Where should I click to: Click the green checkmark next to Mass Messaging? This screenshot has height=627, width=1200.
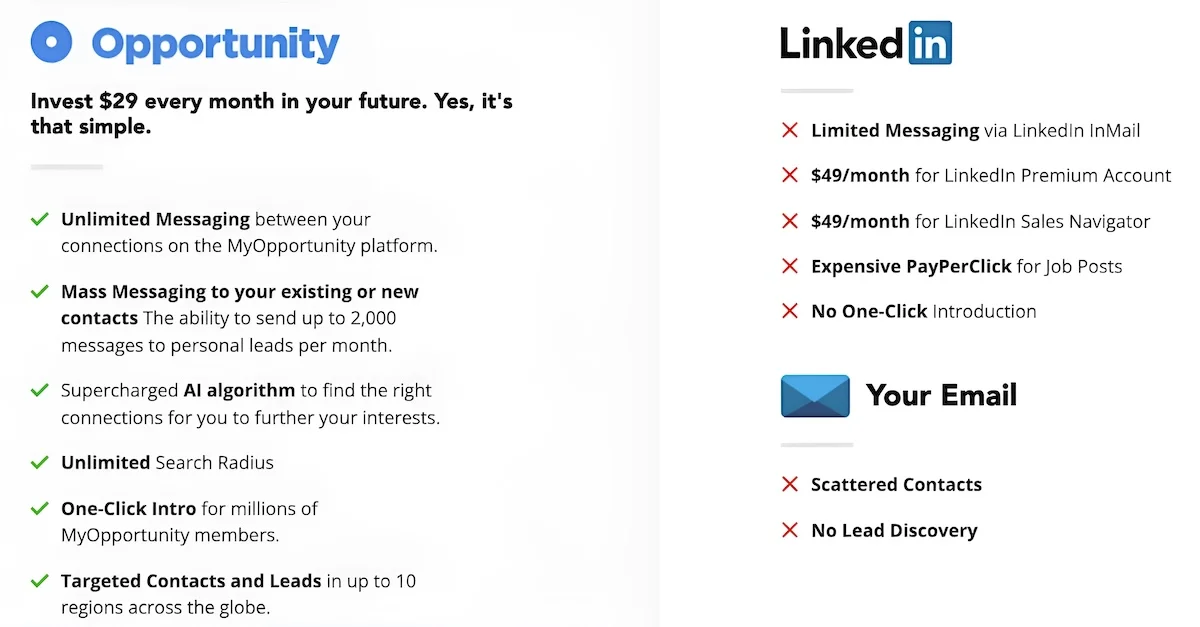[x=40, y=292]
